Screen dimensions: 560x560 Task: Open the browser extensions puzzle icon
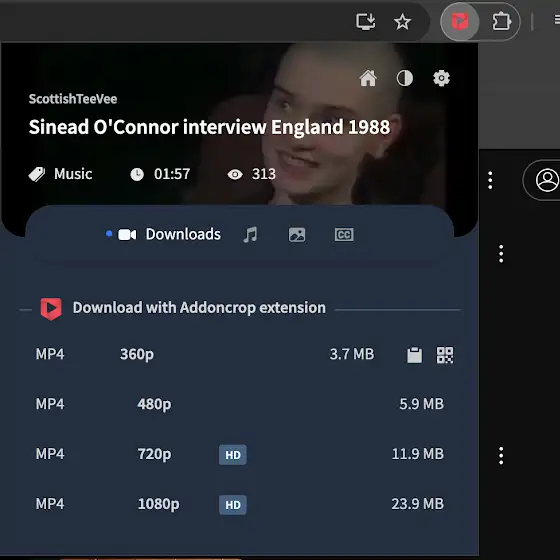click(501, 22)
